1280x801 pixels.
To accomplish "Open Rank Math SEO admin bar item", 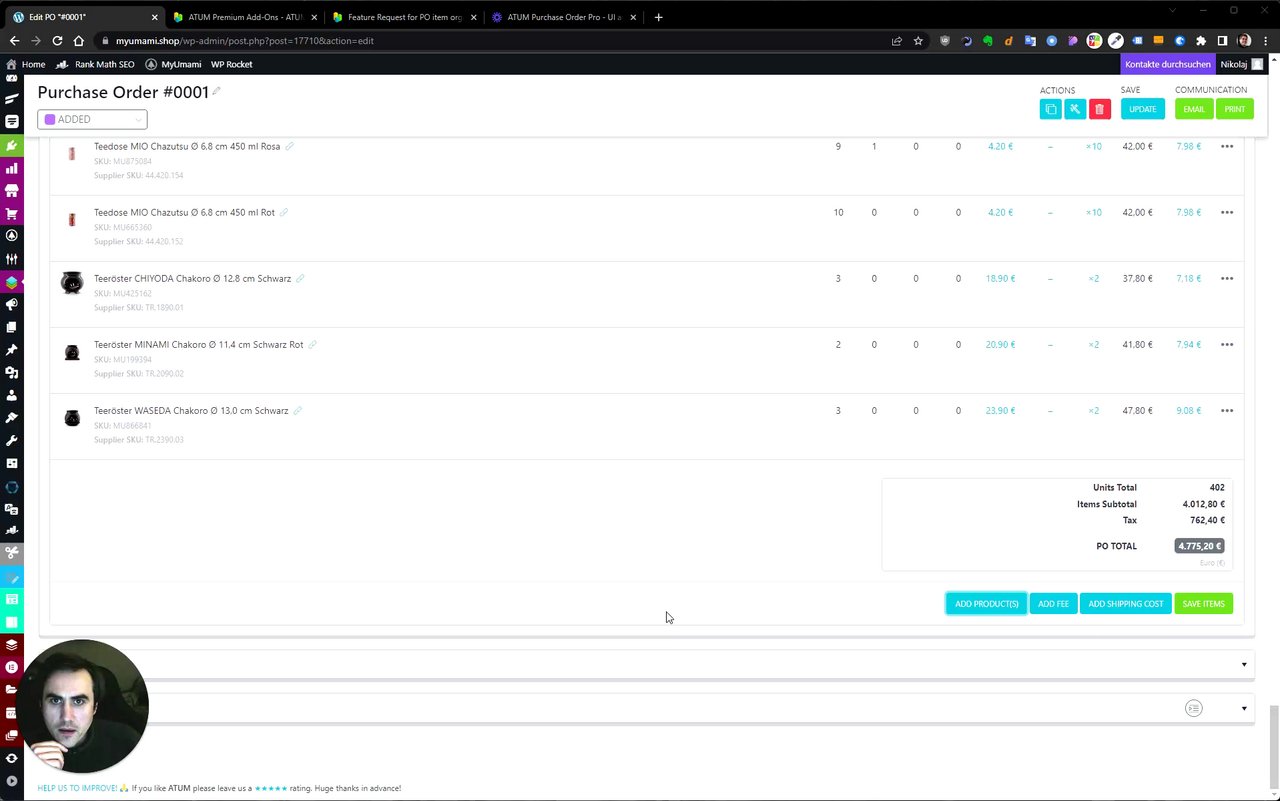I will [96, 64].
